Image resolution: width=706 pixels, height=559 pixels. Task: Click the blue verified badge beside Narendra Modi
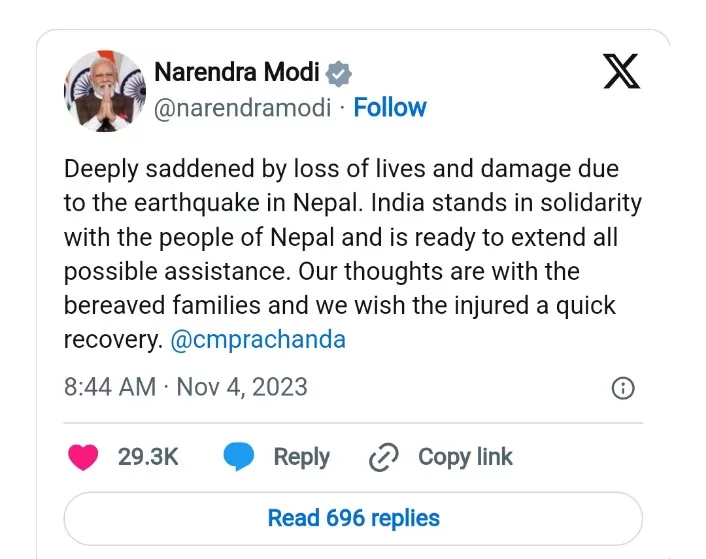[x=340, y=73]
